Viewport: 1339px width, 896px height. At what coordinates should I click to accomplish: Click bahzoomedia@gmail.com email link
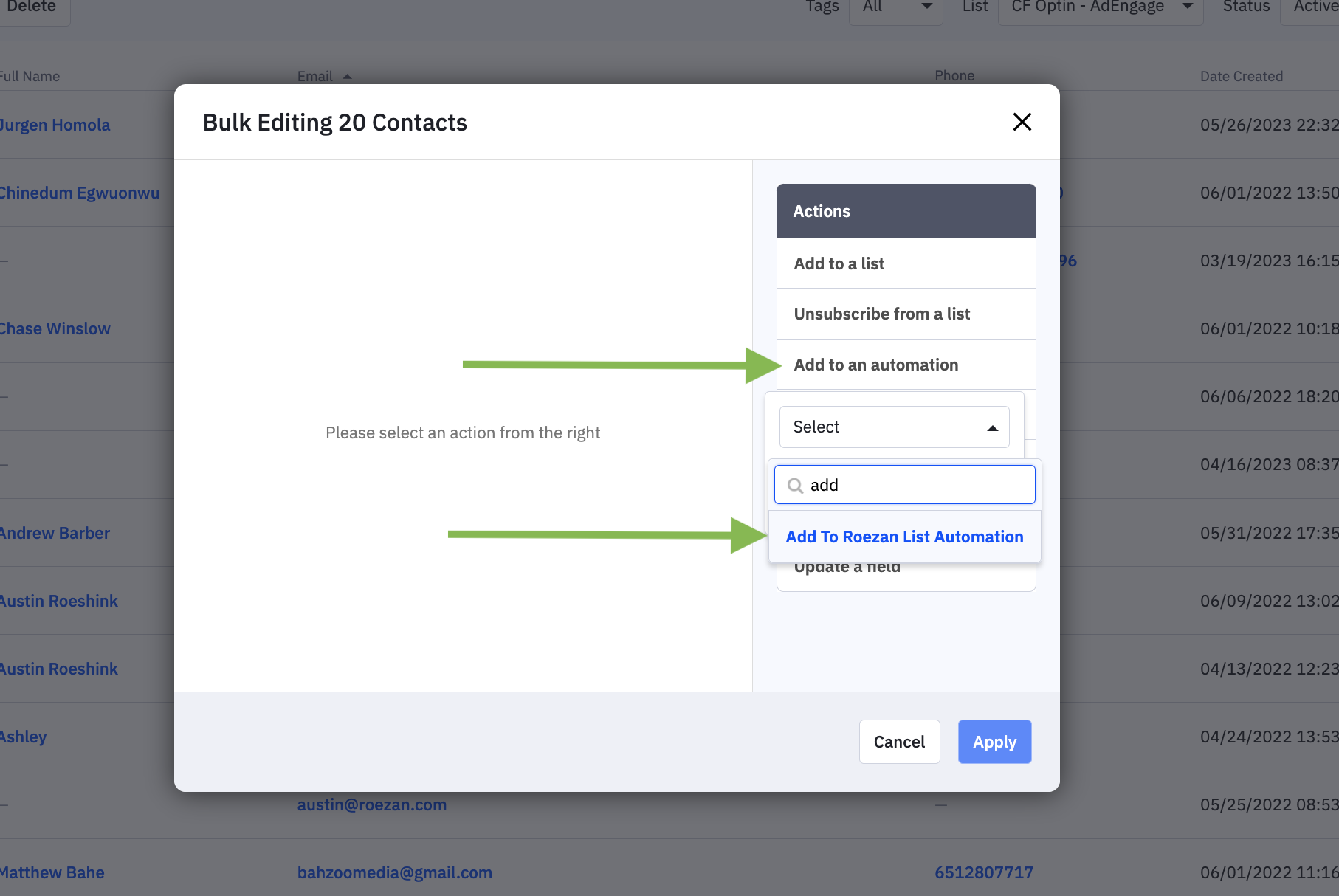click(394, 872)
